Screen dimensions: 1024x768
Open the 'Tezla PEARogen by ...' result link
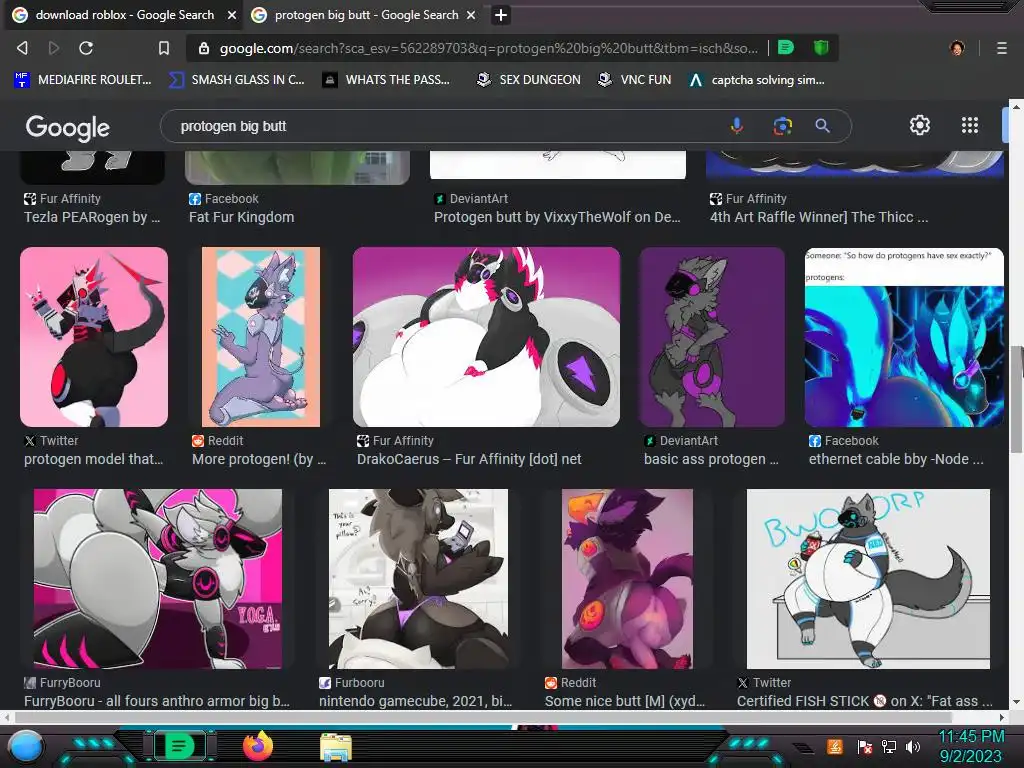pyautogui.click(x=92, y=217)
